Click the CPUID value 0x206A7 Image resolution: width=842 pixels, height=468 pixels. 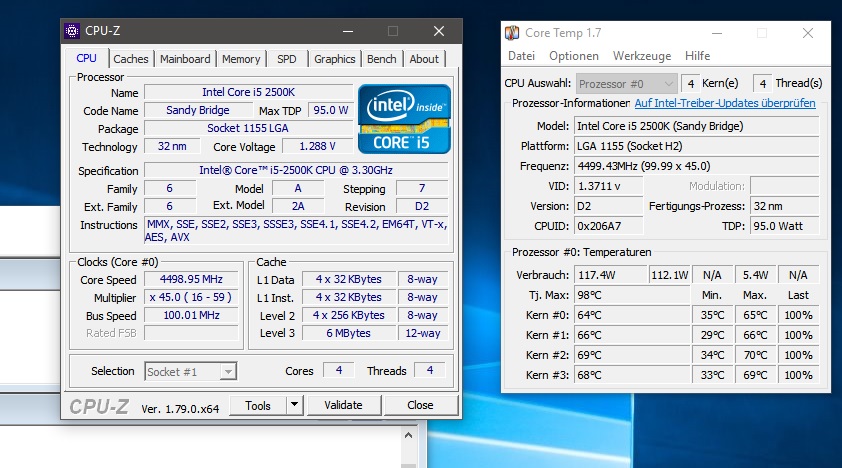pyautogui.click(x=608, y=226)
